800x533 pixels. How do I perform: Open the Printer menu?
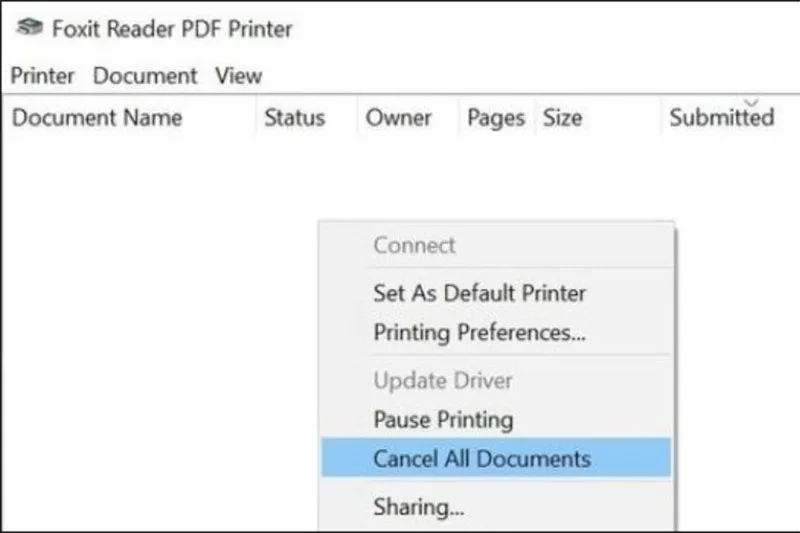click(x=42, y=76)
